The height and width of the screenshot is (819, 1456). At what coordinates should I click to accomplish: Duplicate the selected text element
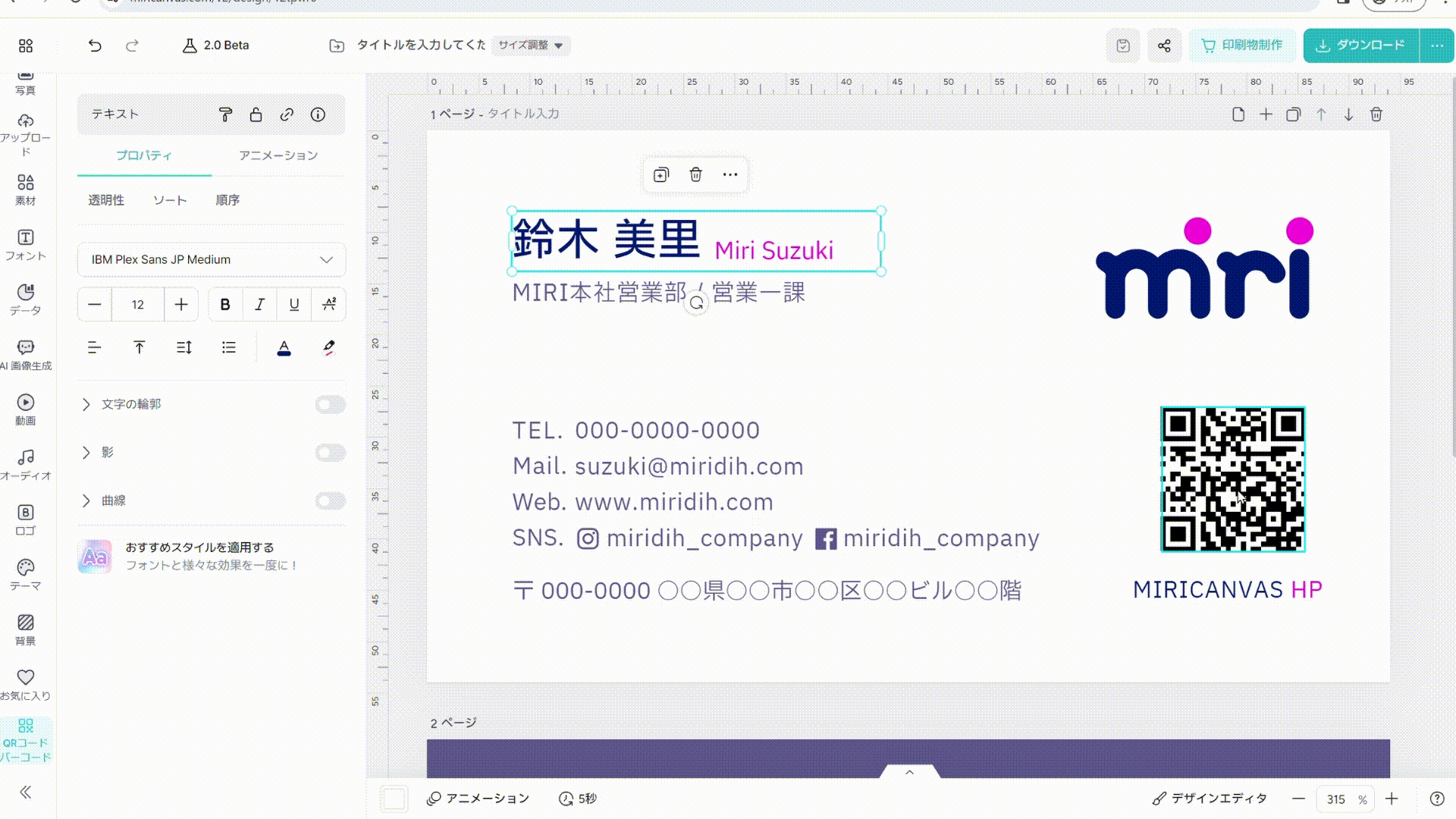(661, 175)
